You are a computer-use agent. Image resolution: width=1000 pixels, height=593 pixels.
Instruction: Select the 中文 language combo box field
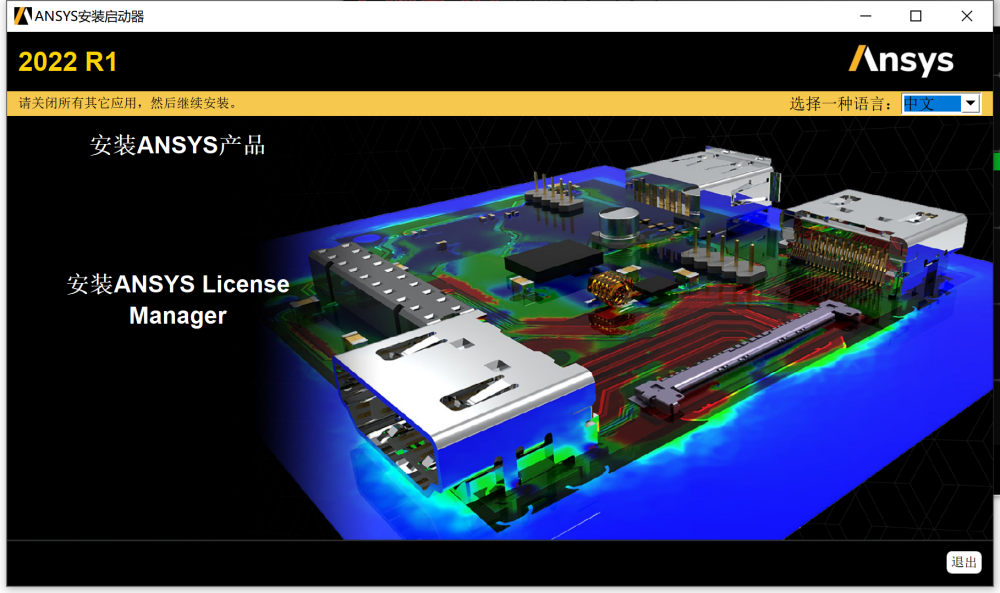pos(940,103)
